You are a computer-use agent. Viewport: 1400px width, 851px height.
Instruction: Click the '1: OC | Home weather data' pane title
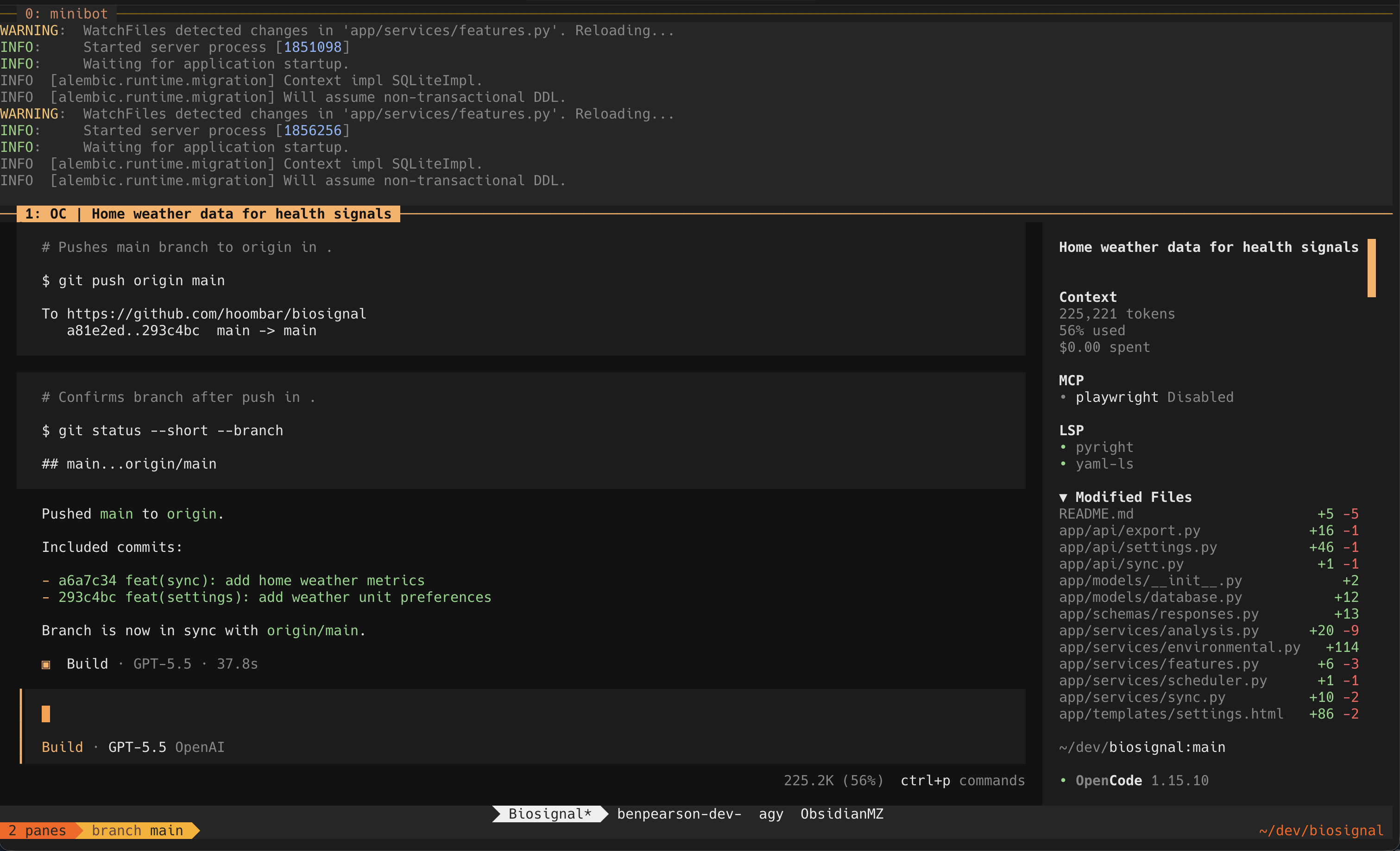point(208,214)
